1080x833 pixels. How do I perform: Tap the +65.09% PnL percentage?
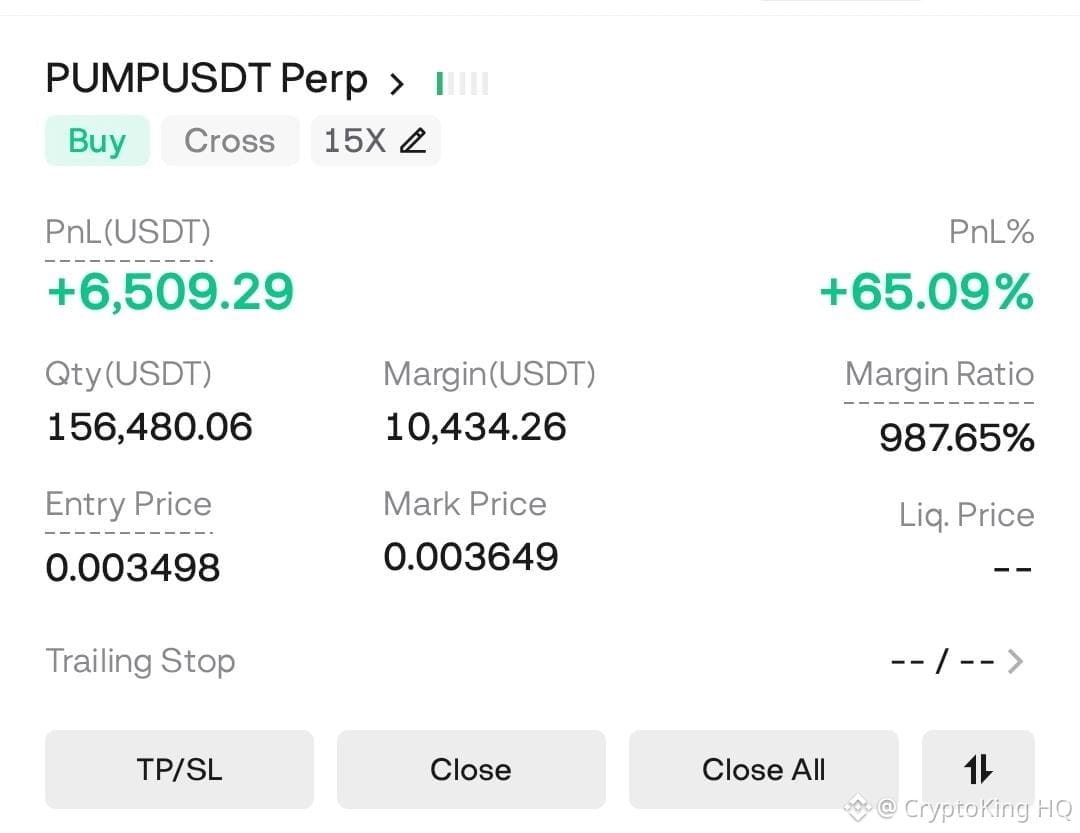(x=927, y=291)
